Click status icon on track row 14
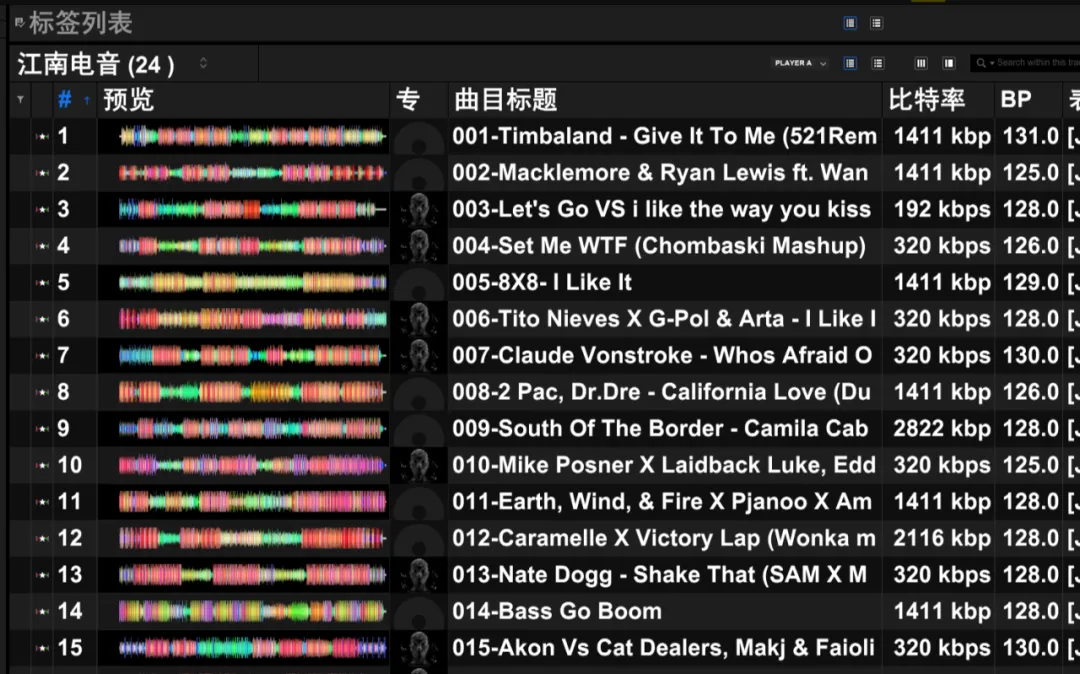 (42, 611)
